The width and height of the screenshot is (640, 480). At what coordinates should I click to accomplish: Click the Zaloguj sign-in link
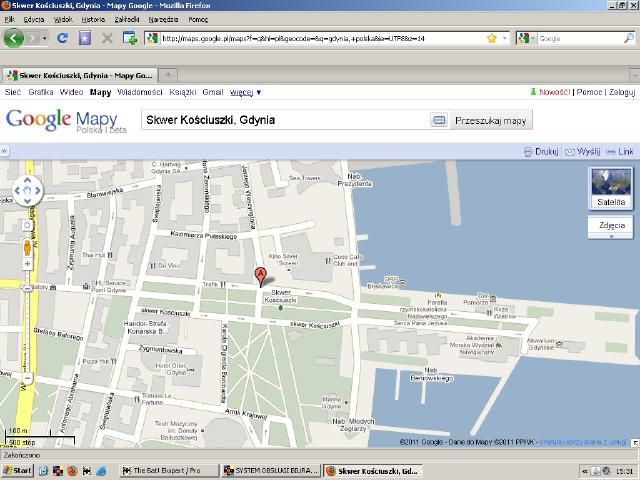622,92
